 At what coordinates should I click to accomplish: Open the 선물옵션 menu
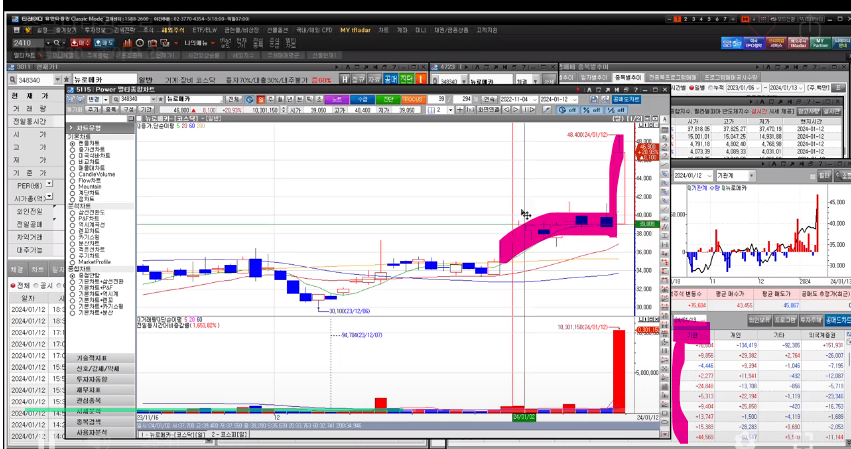[277, 30]
